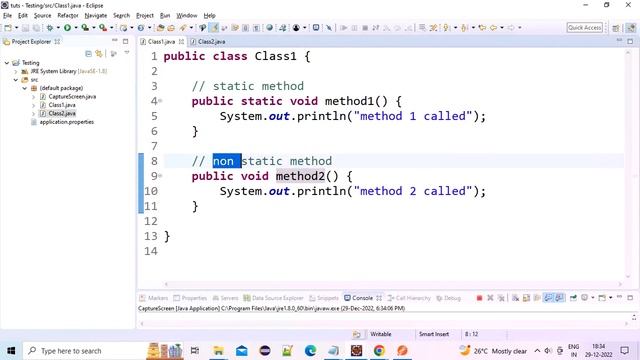The width and height of the screenshot is (640, 360).
Task: Open the Source menu
Action: click(42, 16)
